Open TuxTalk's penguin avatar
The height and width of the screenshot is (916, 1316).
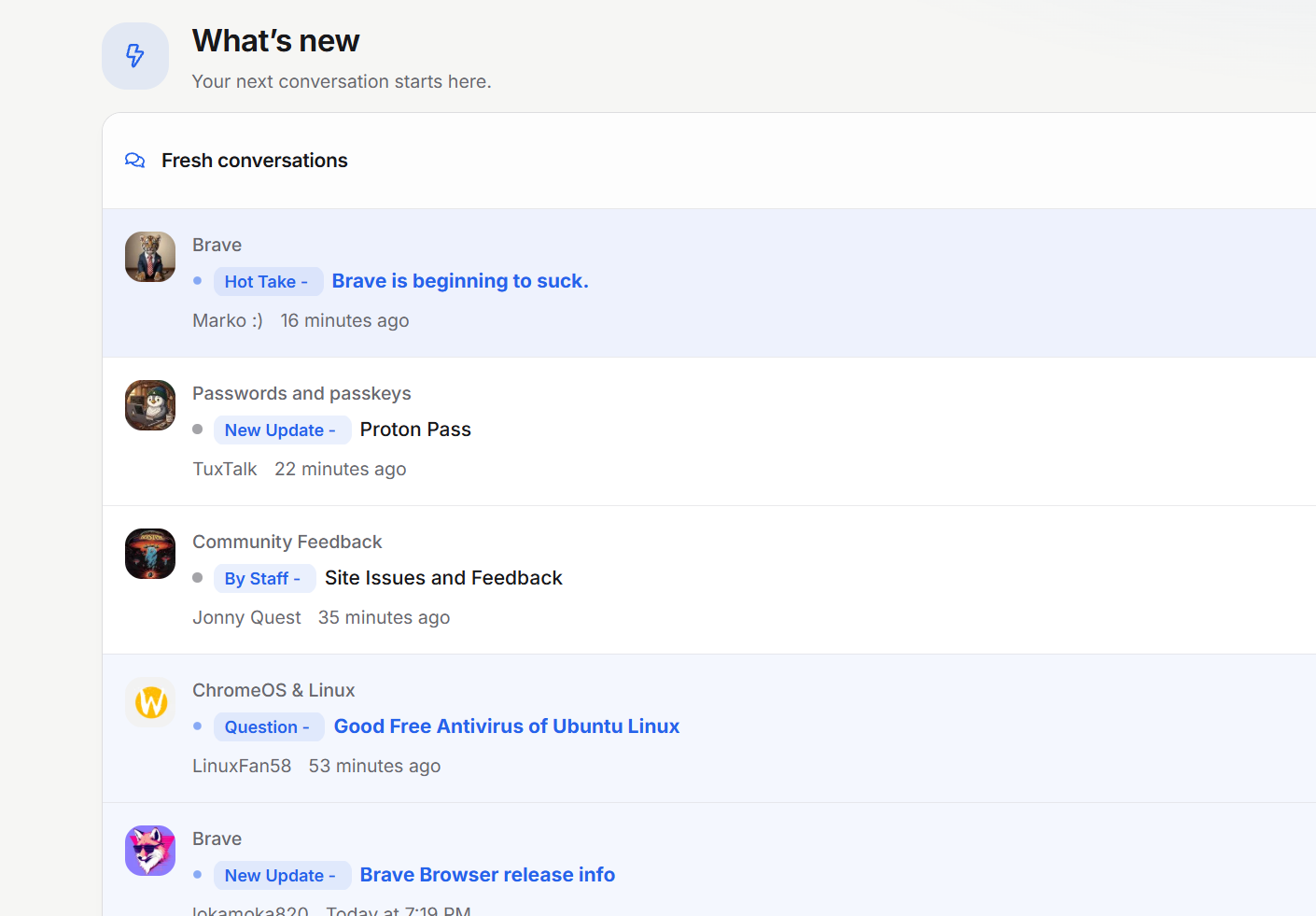point(150,405)
